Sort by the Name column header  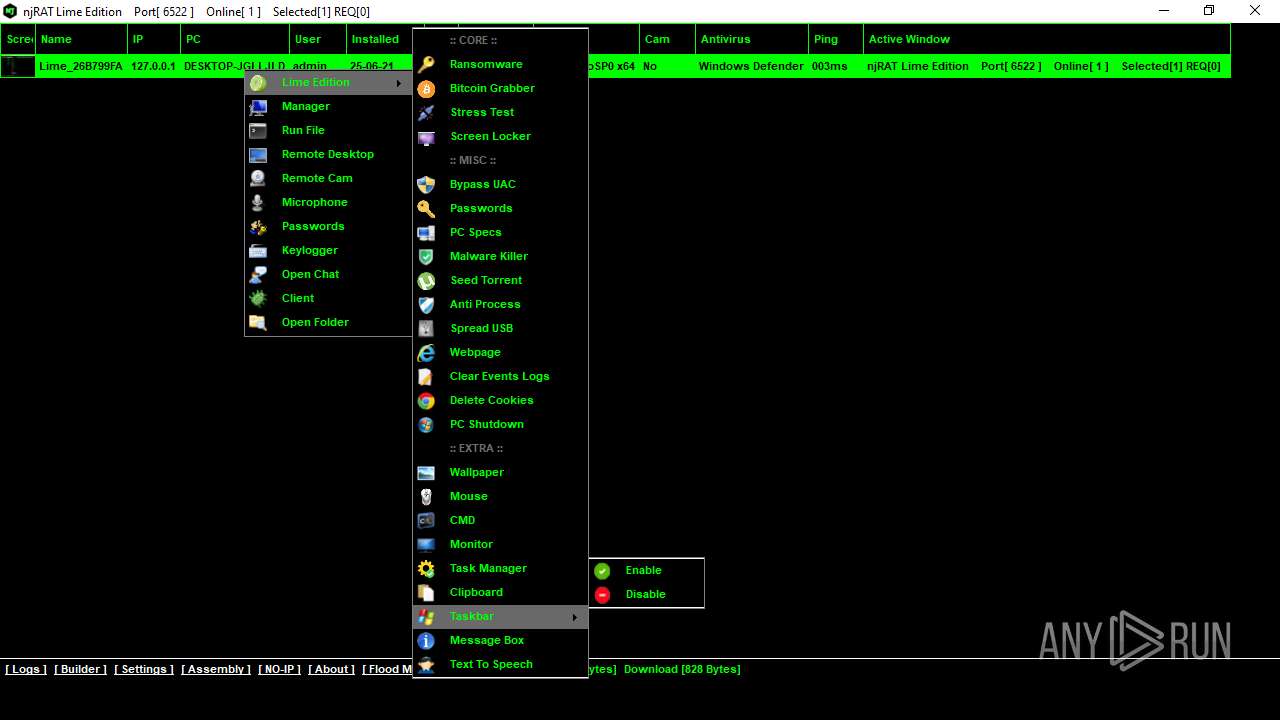click(x=81, y=39)
